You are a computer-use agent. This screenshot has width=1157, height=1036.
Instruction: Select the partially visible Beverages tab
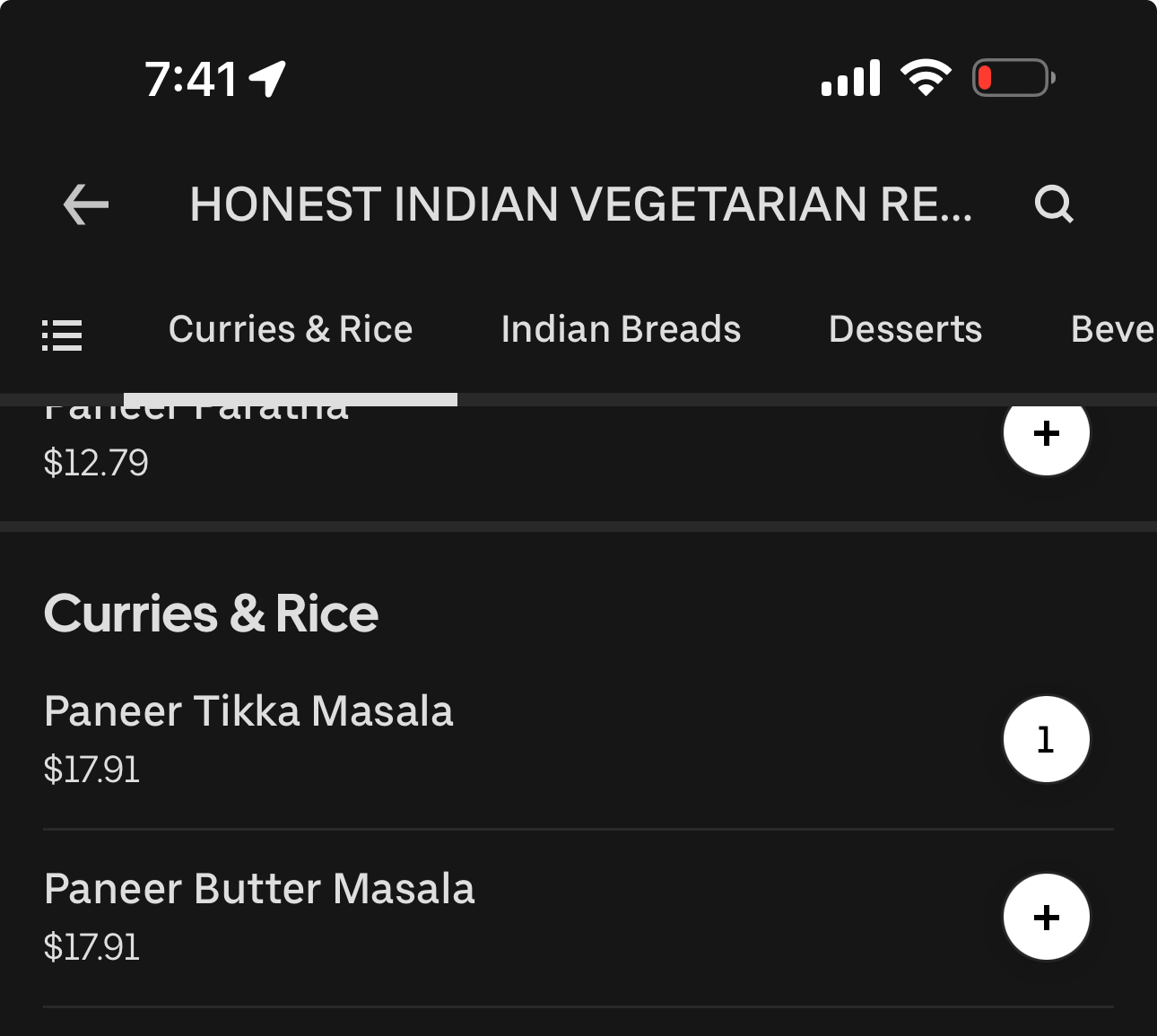1112,329
